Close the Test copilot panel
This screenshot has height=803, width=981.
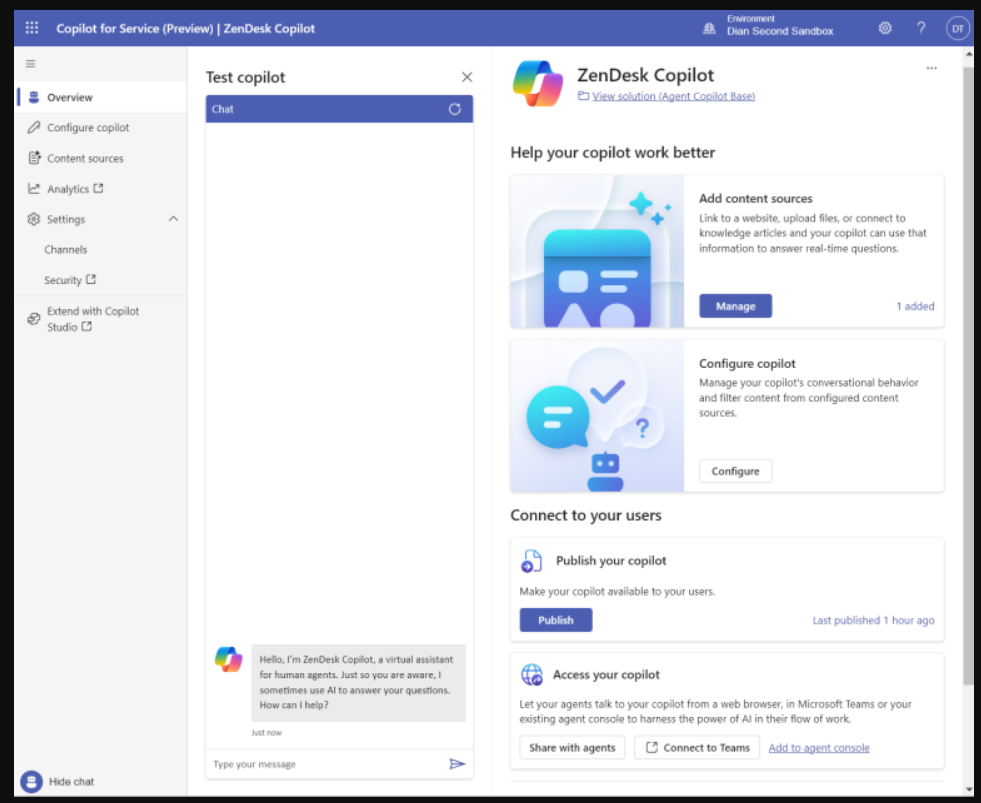pyautogui.click(x=467, y=77)
